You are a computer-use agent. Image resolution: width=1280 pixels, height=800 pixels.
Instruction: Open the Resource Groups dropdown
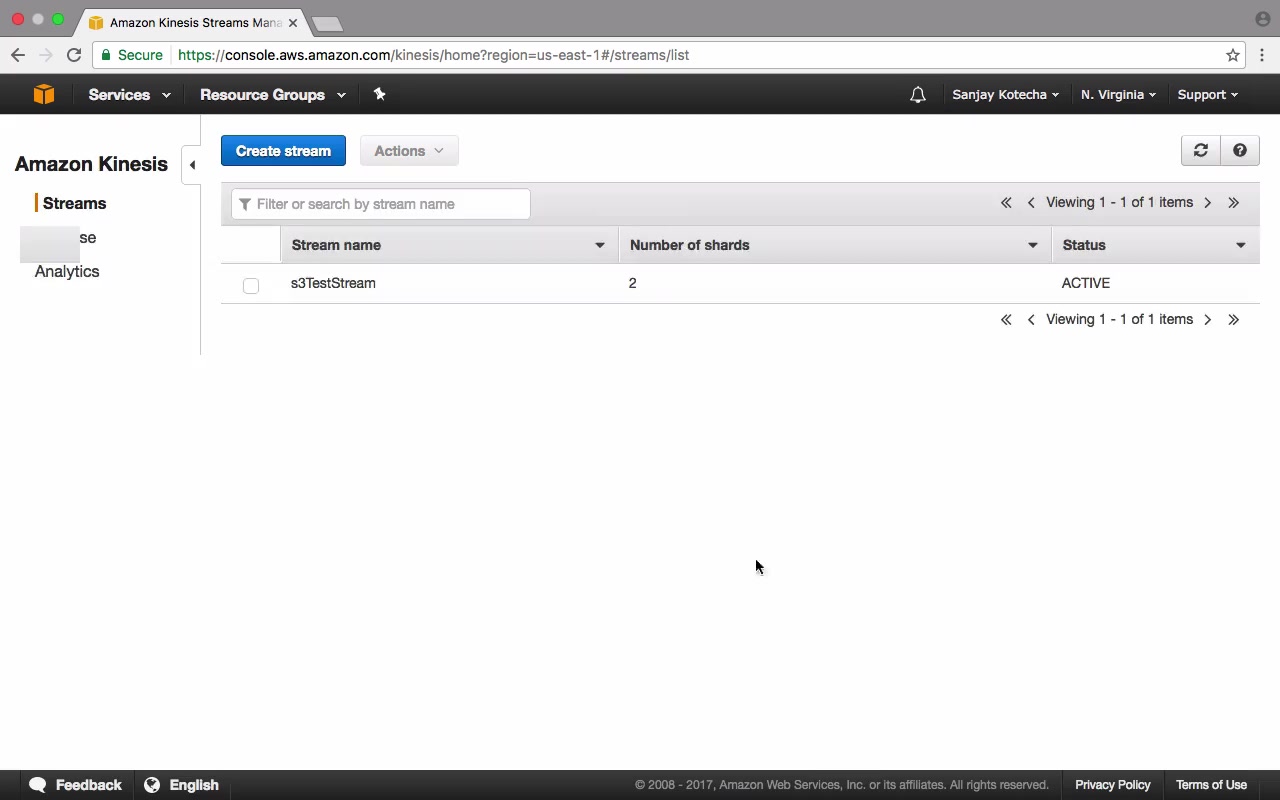273,95
